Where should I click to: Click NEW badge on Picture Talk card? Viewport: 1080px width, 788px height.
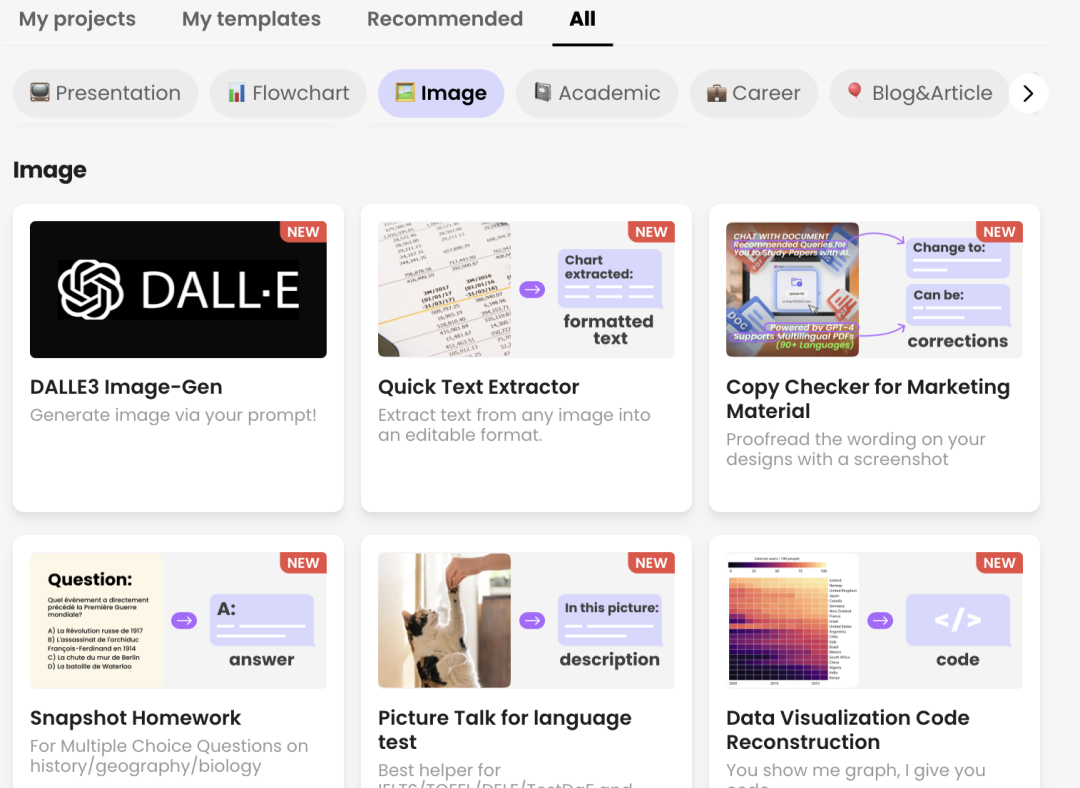coord(651,563)
